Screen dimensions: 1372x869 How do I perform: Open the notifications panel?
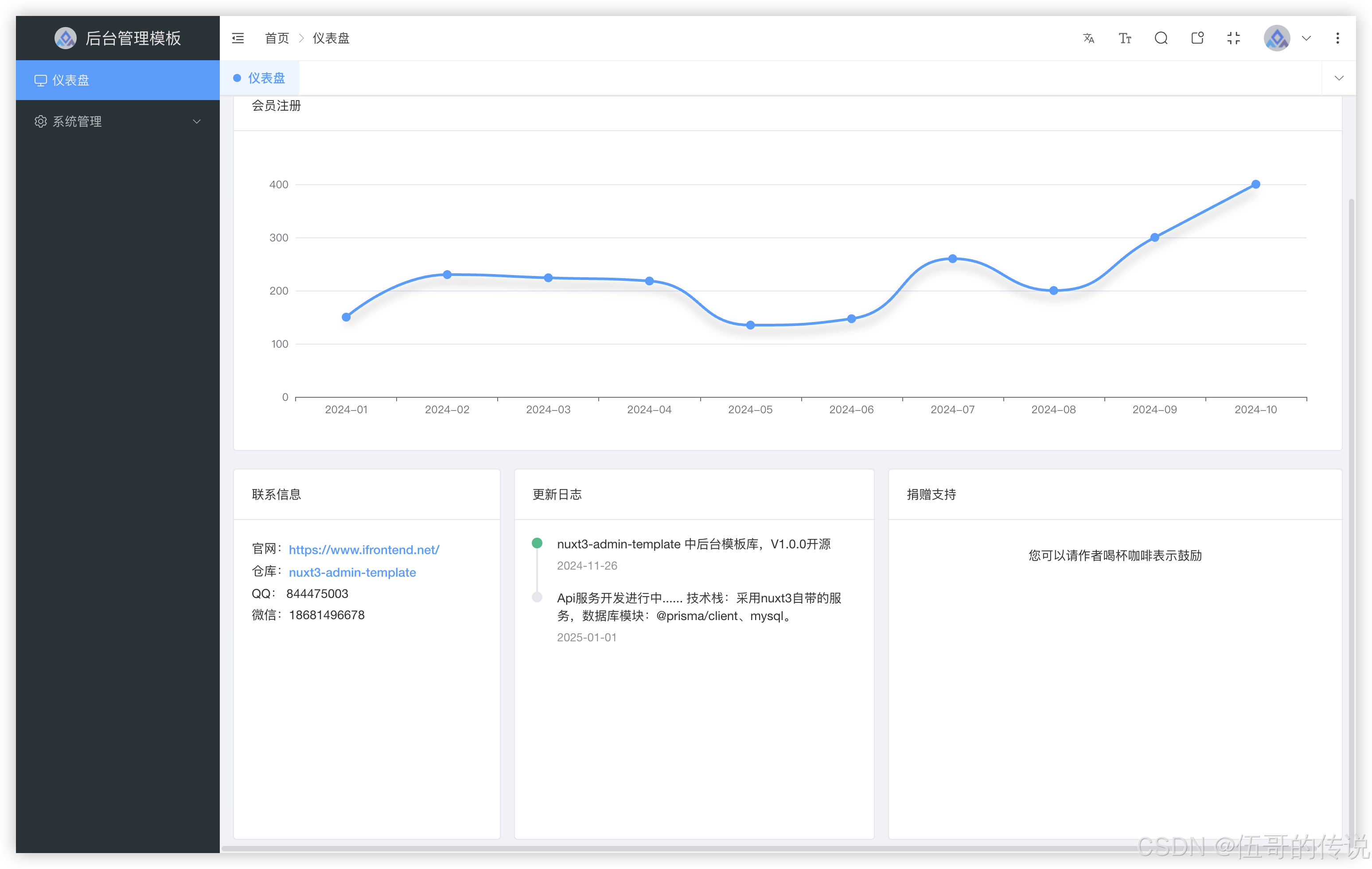[x=1197, y=38]
